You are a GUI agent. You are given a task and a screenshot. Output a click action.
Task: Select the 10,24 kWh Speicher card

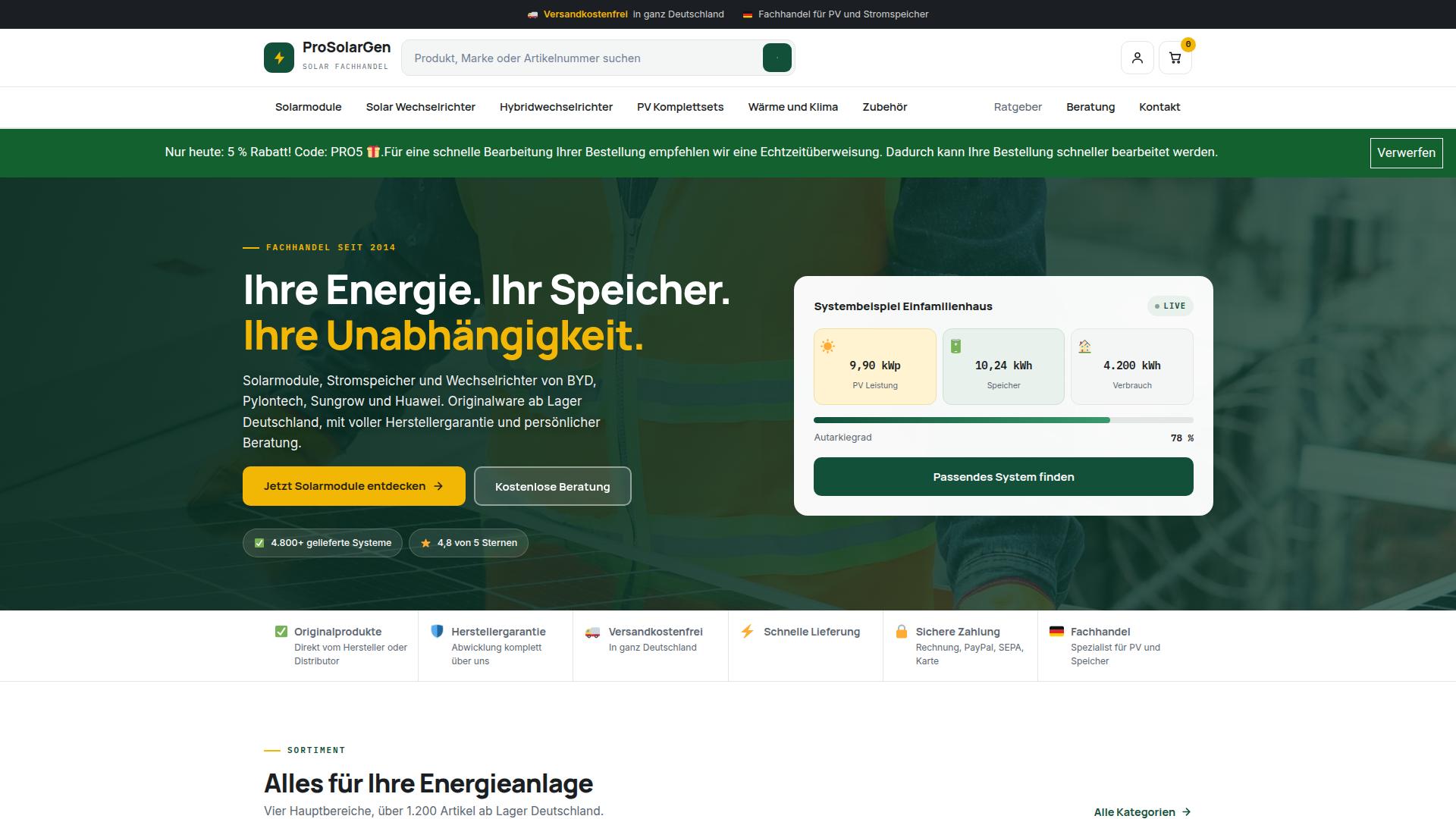pos(1003,366)
